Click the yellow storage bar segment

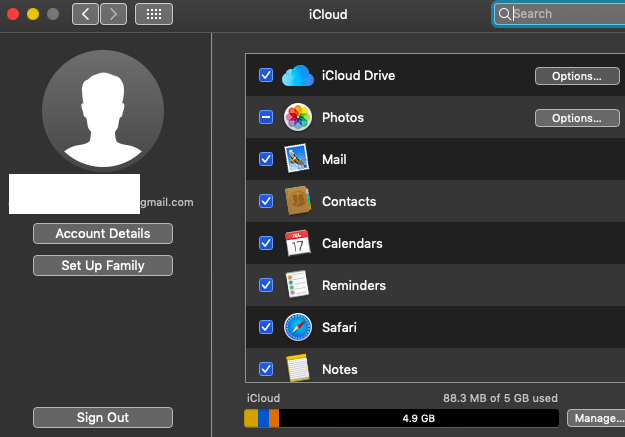click(251, 418)
